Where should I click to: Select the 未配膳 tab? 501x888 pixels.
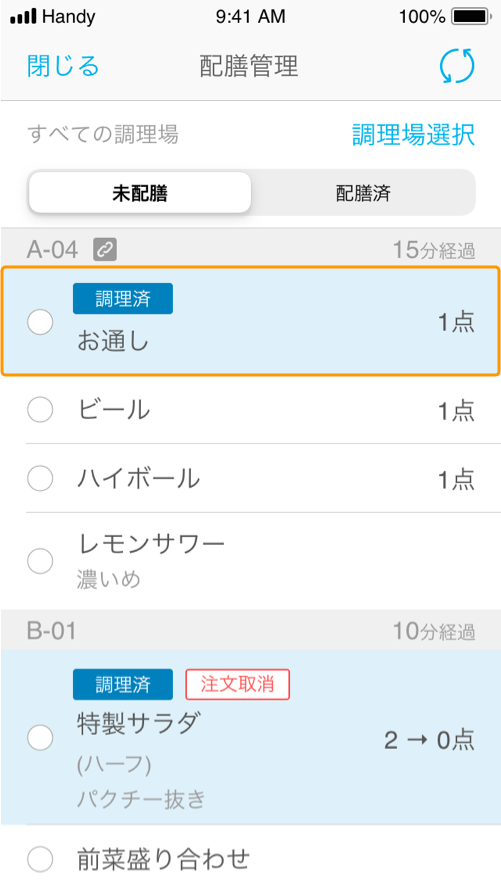pos(140,193)
